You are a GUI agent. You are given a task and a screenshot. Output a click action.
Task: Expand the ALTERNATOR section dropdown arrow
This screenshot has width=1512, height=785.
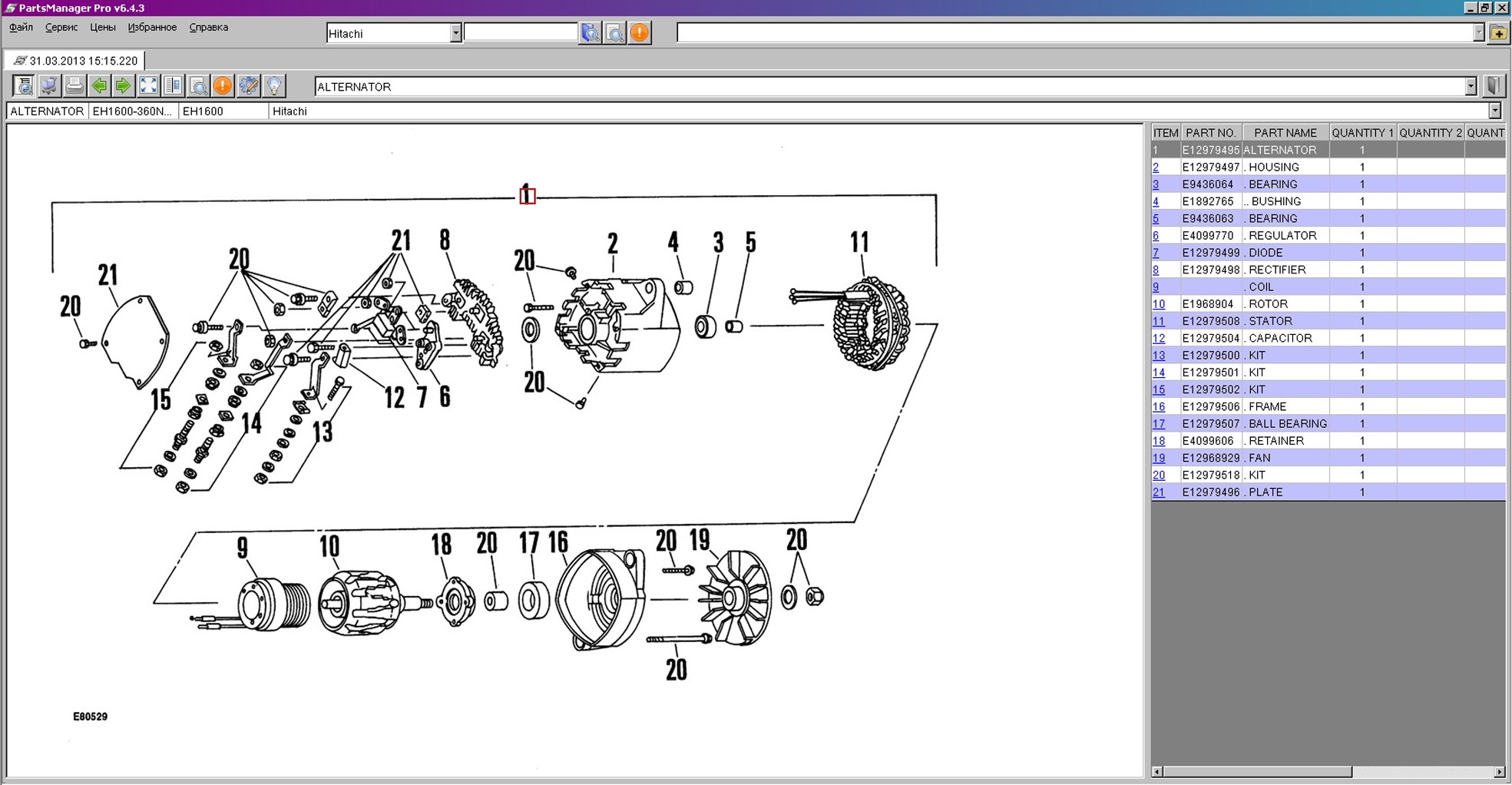click(x=1471, y=87)
